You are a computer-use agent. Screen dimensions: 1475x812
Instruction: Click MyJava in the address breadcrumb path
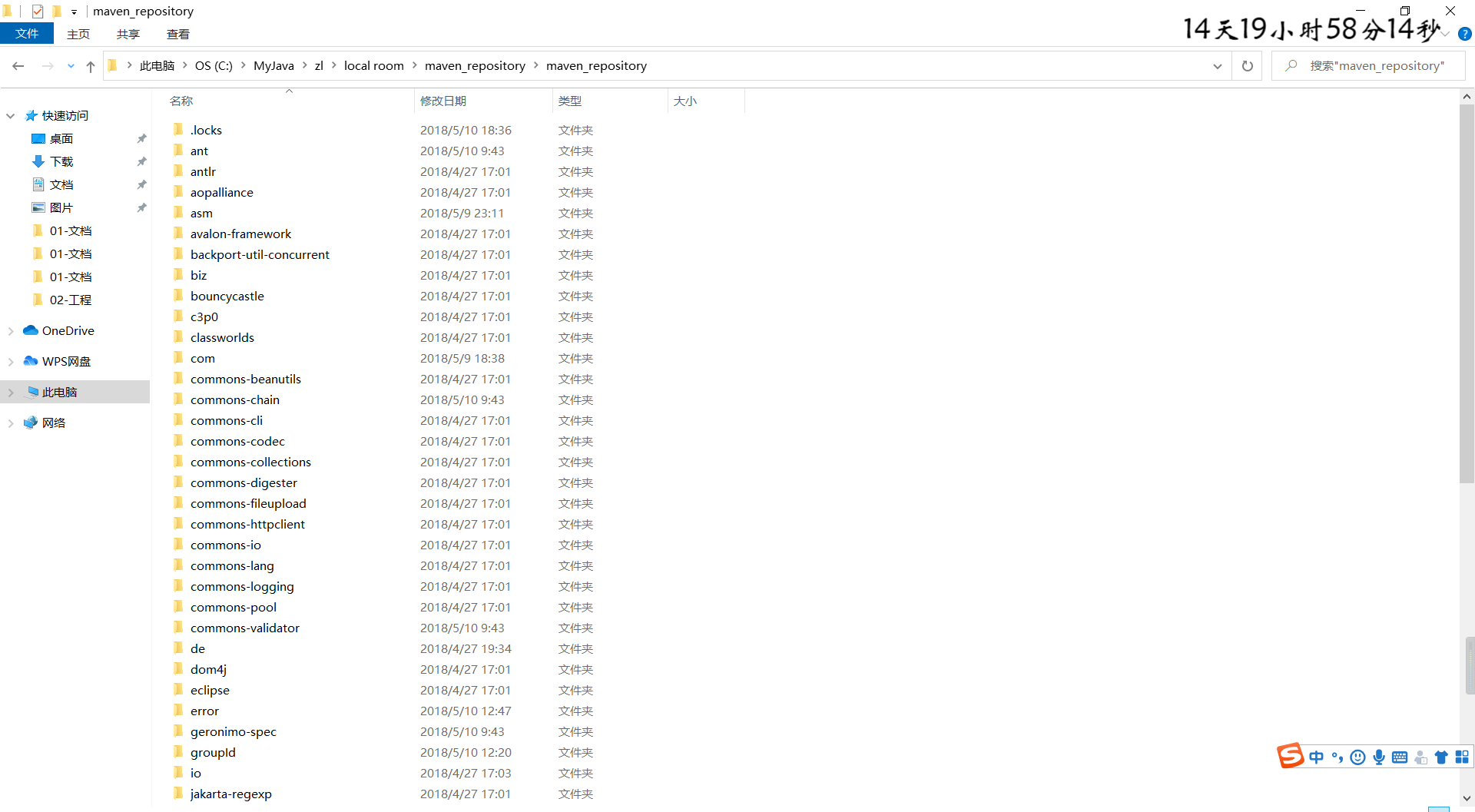pyautogui.click(x=273, y=65)
